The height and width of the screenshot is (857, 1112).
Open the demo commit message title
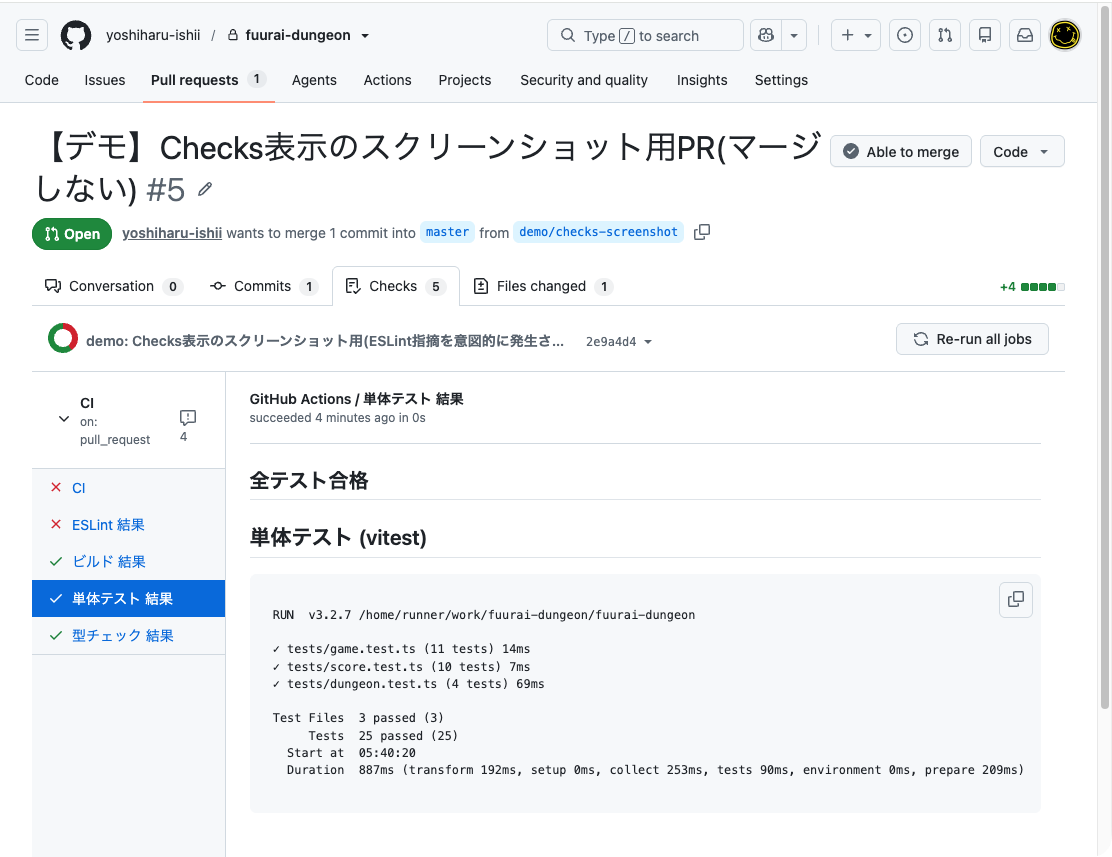point(325,341)
